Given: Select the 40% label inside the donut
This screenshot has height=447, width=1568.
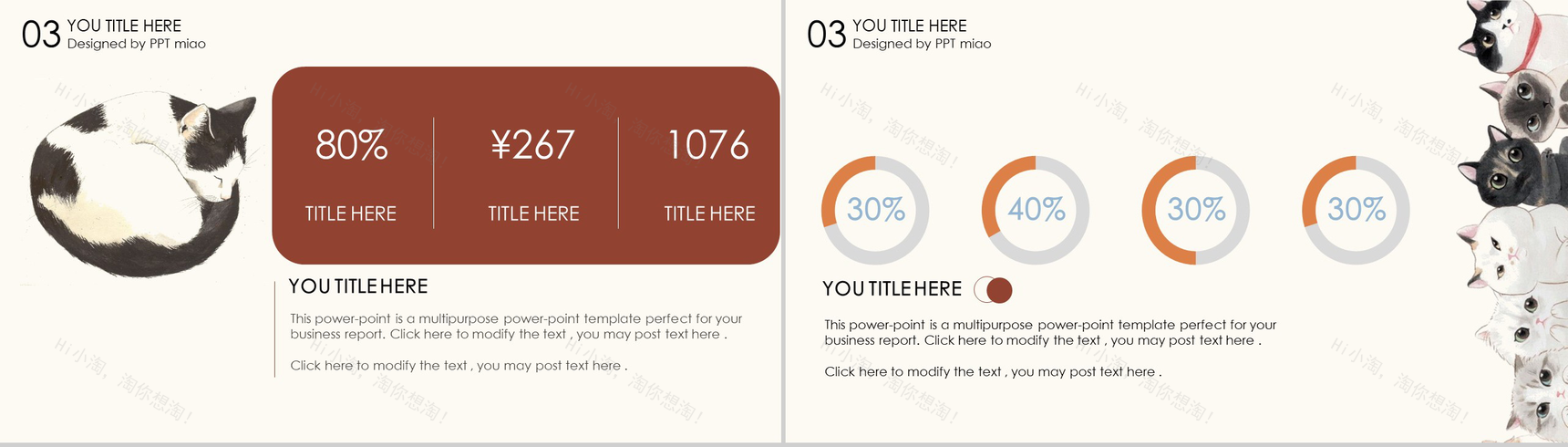Looking at the screenshot, I should [1037, 210].
